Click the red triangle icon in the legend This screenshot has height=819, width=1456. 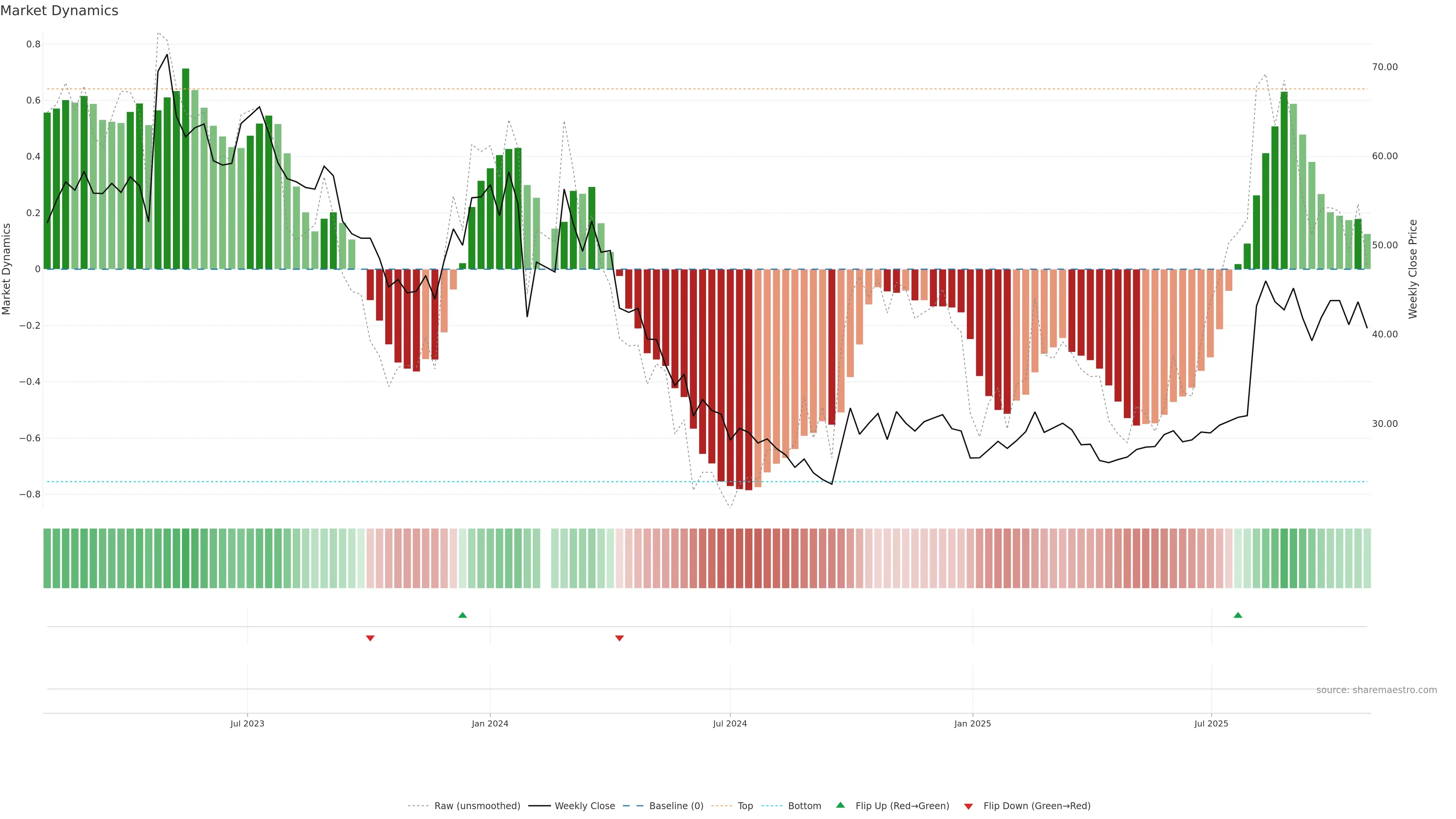click(968, 806)
